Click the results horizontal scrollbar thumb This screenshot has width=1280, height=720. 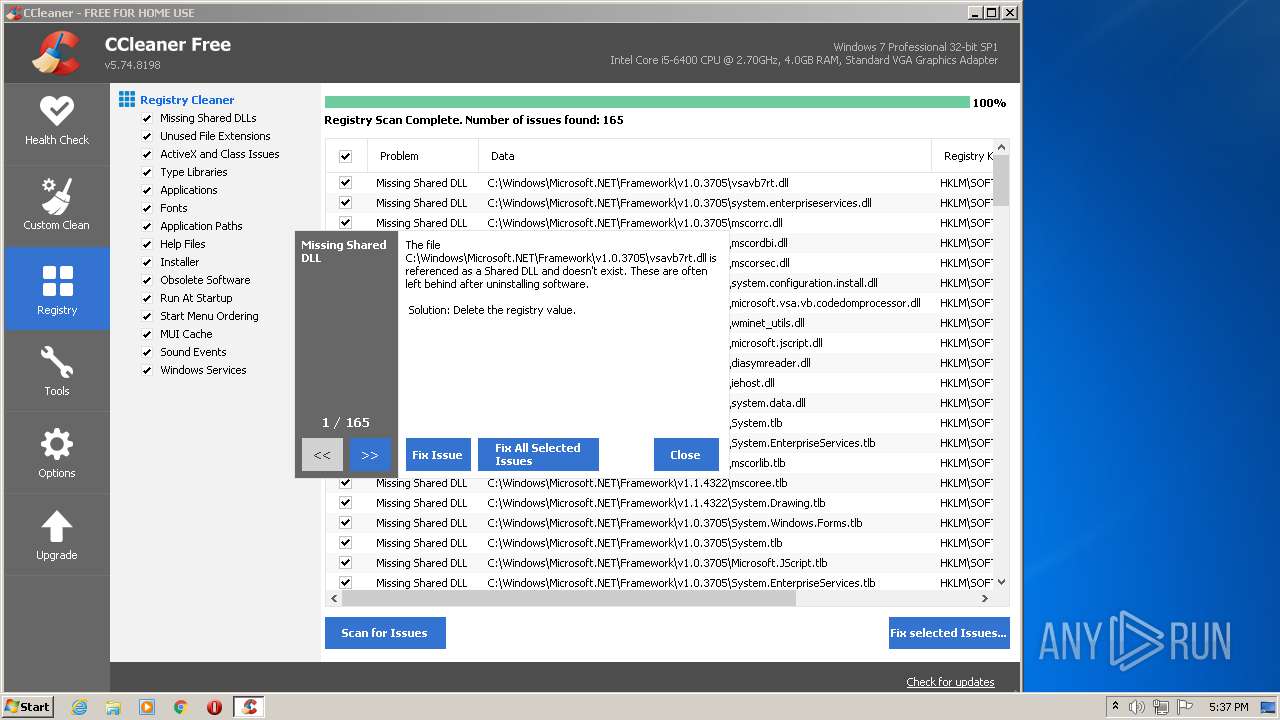pyautogui.click(x=568, y=598)
